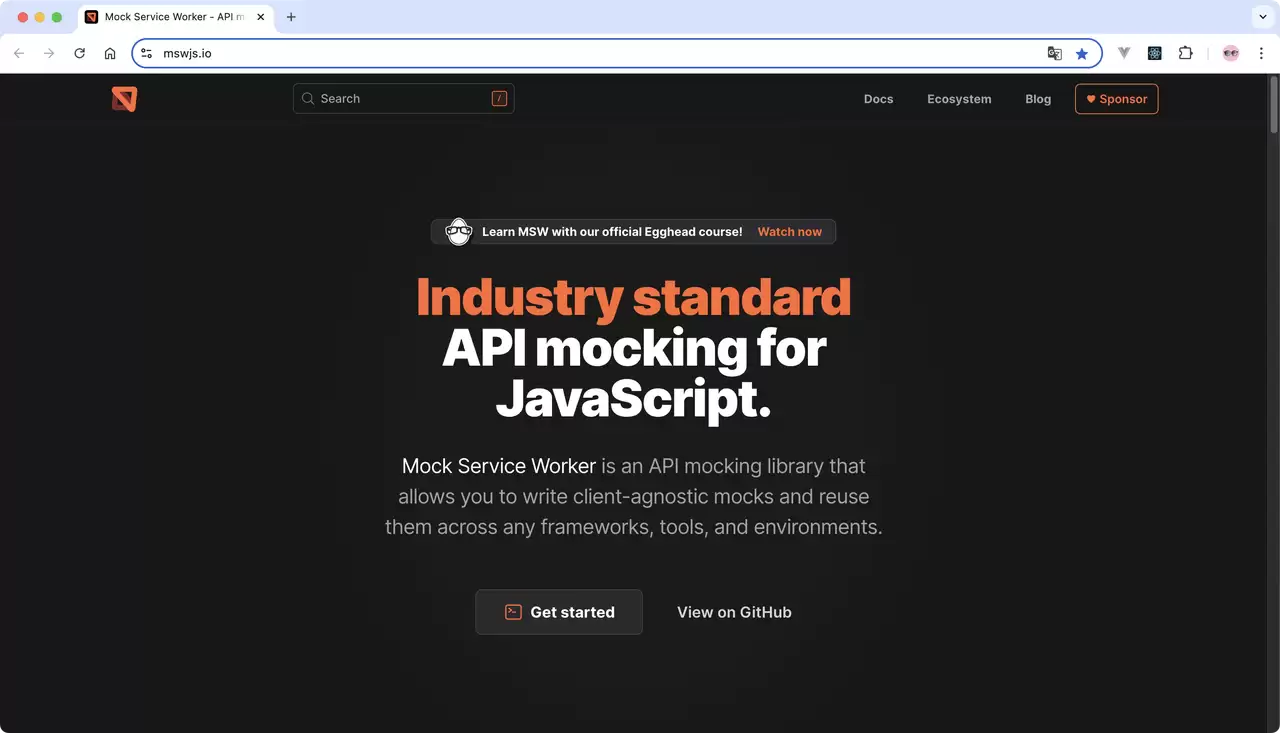Open the Vue devtools extension icon
The width and height of the screenshot is (1280, 733).
(1124, 54)
